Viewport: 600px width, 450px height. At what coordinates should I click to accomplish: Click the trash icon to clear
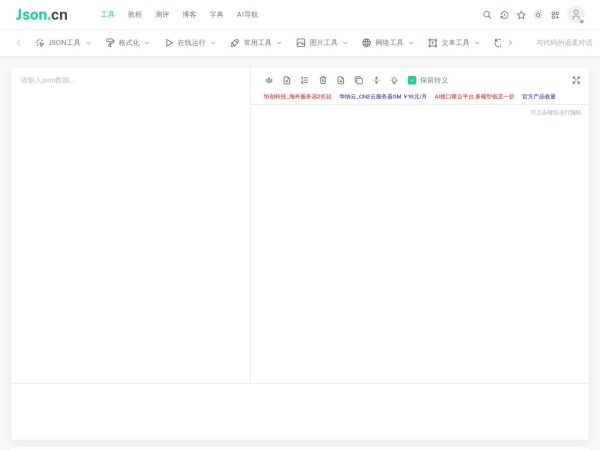click(323, 80)
